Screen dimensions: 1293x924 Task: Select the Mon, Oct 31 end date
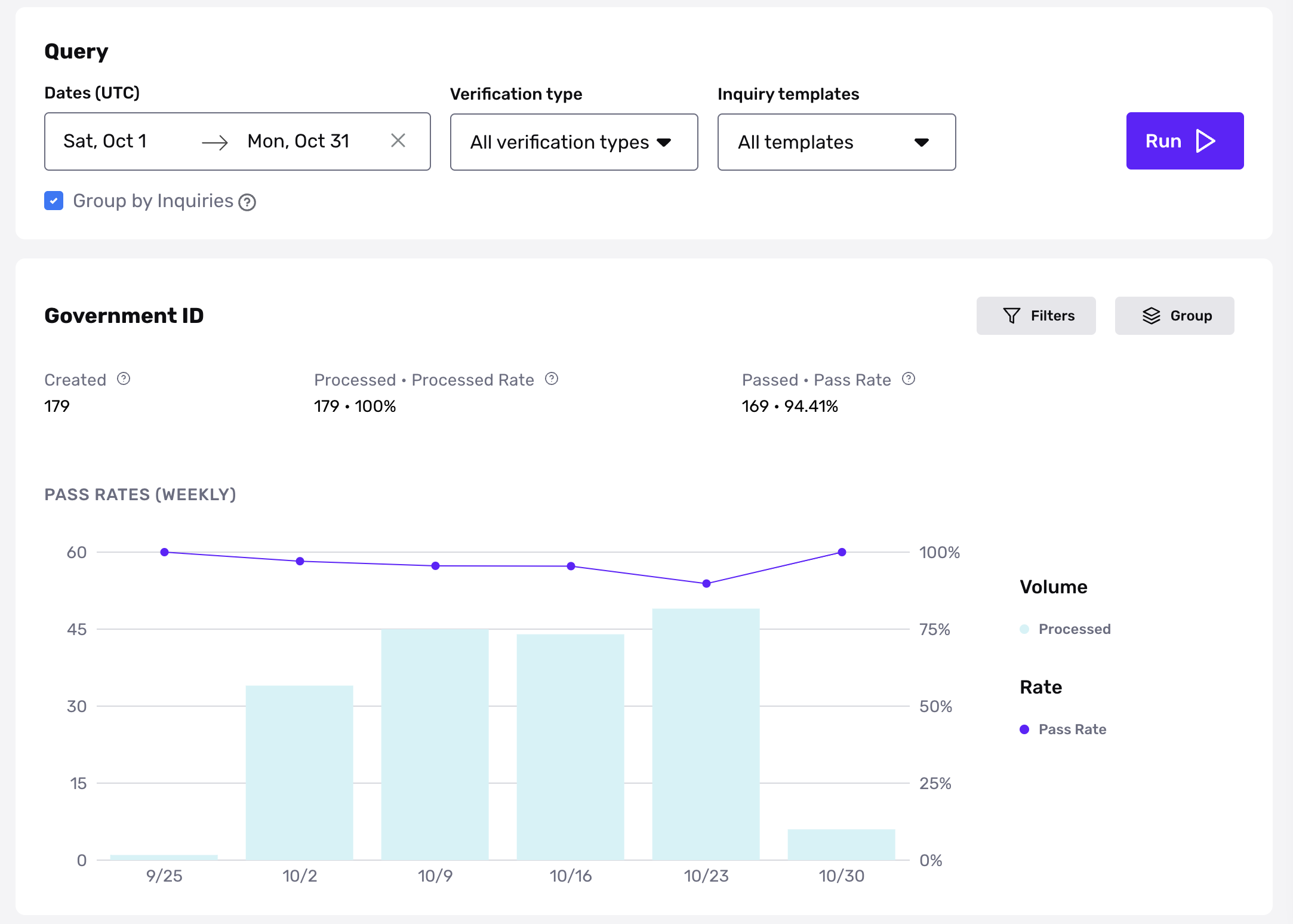tap(298, 141)
